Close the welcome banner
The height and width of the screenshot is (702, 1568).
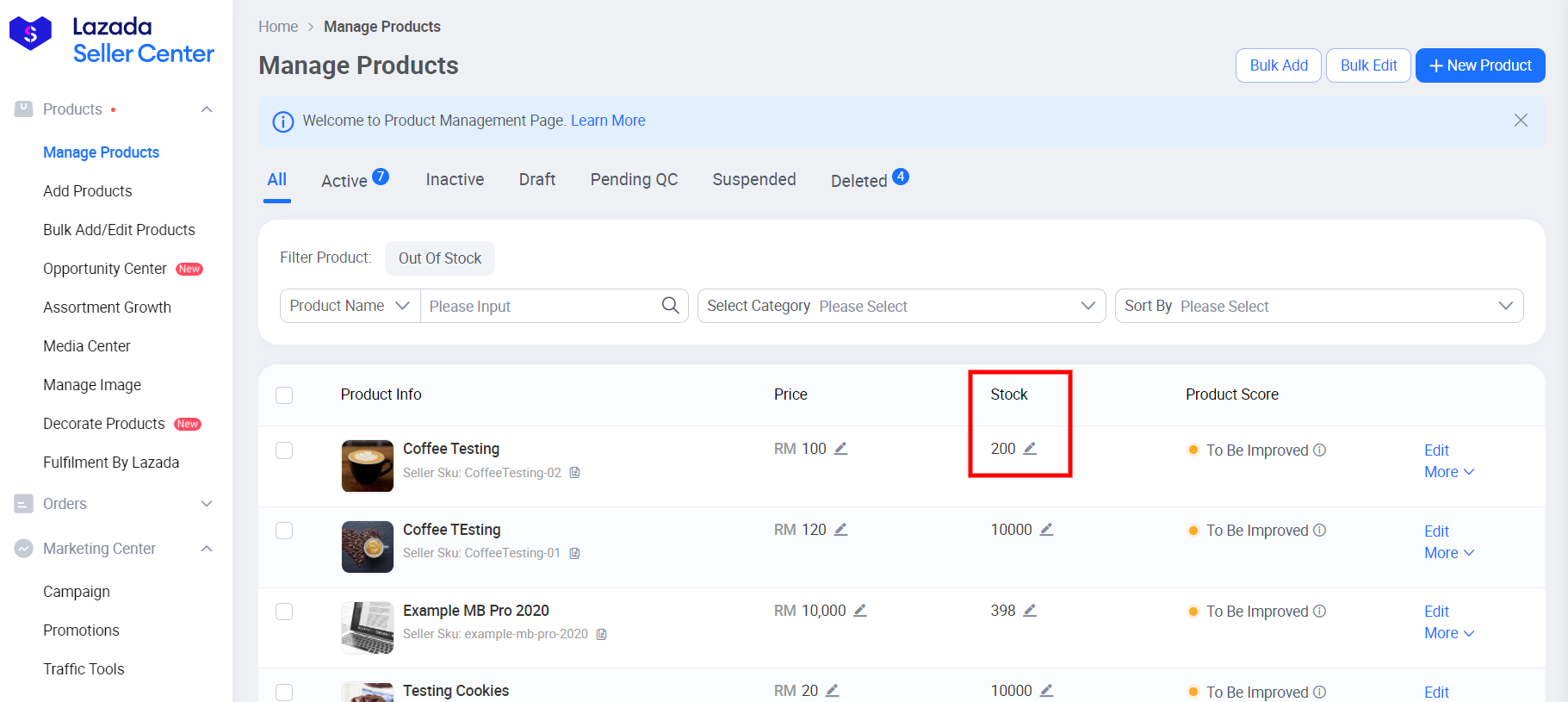tap(1521, 121)
